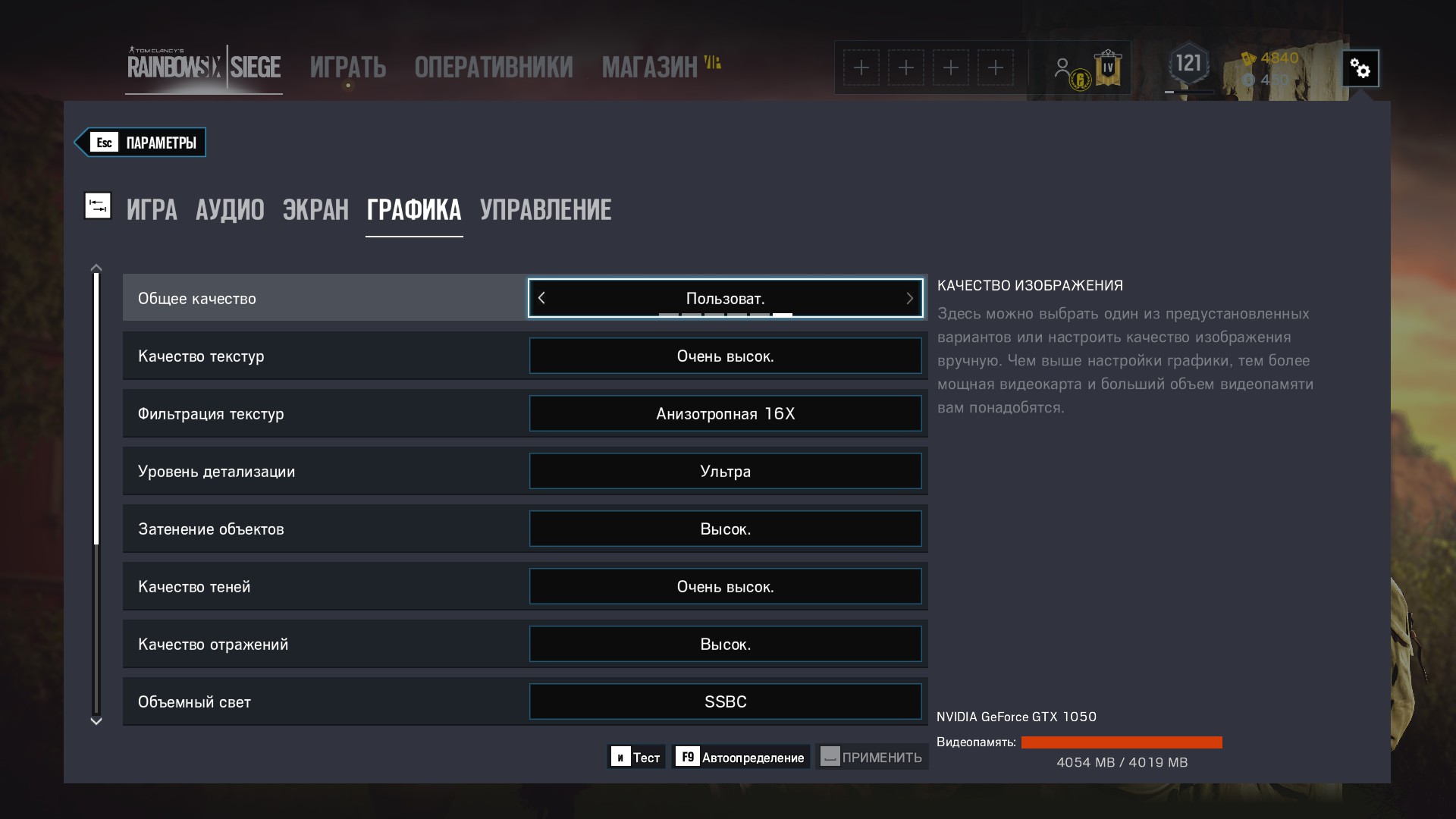1456x819 pixels.
Task: Click the level 121 hexagon badge
Action: tap(1188, 63)
